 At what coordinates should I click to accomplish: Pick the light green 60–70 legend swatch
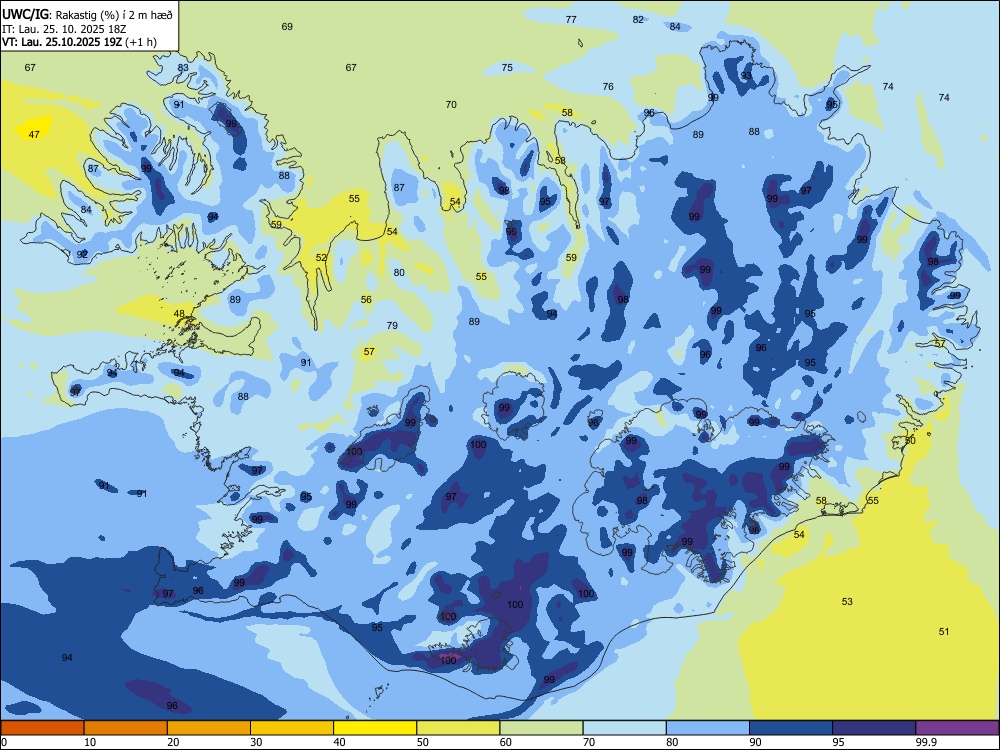541,728
